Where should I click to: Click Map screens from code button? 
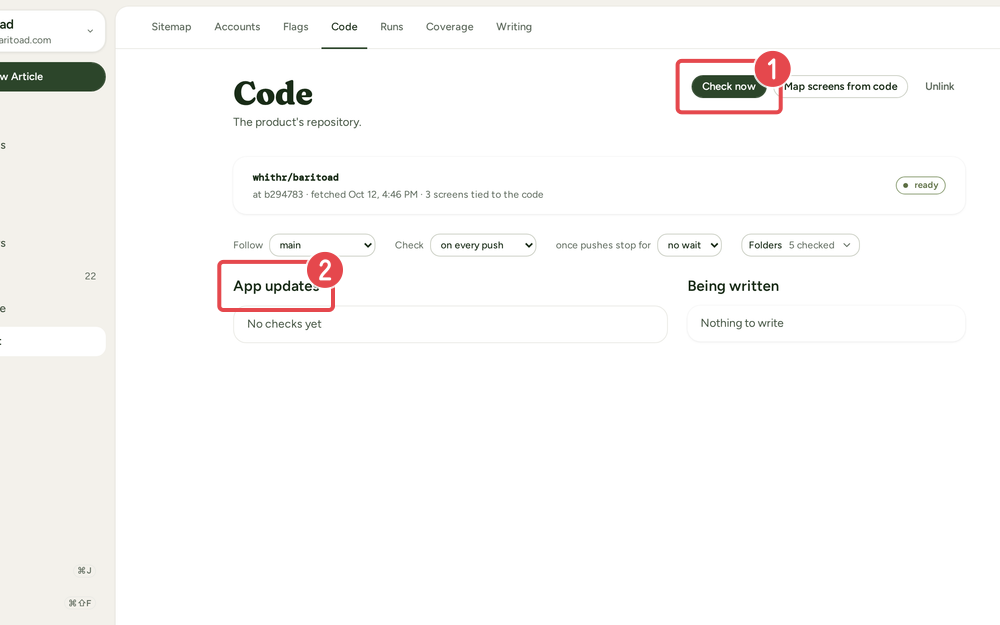coord(841,86)
